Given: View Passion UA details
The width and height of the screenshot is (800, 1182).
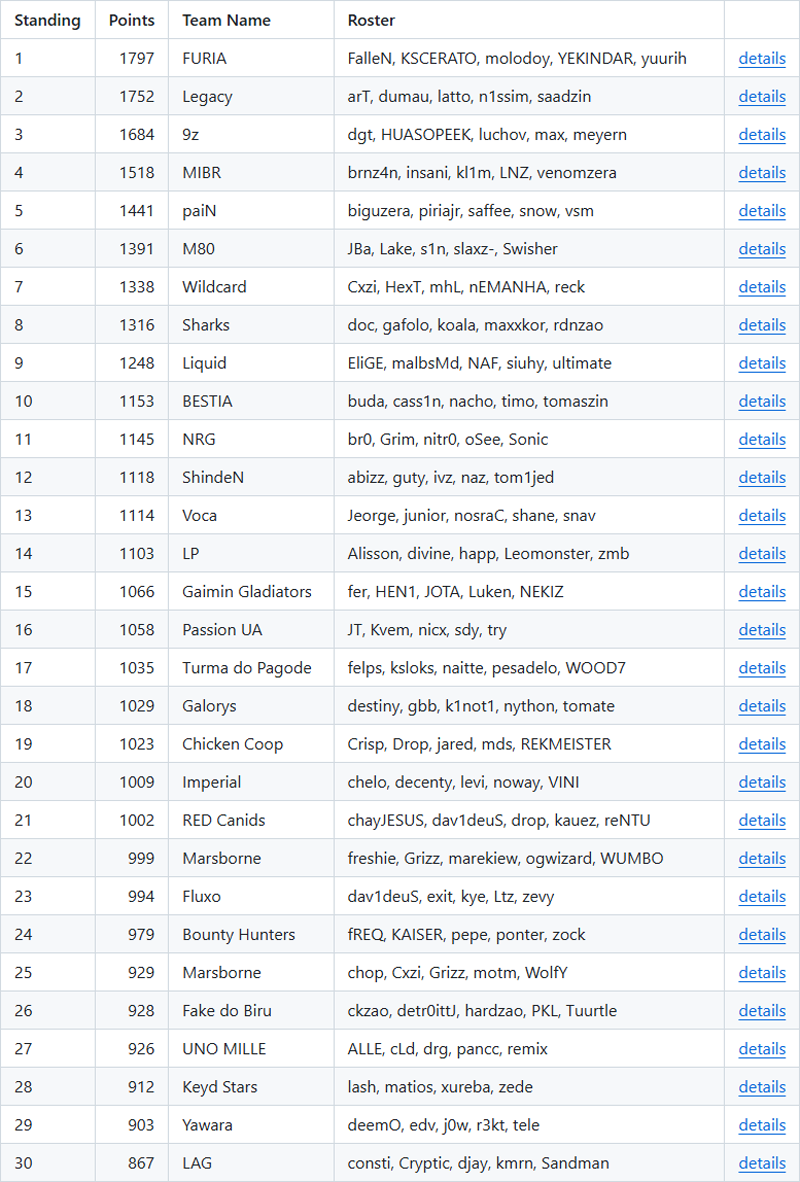Looking at the screenshot, I should [x=762, y=629].
